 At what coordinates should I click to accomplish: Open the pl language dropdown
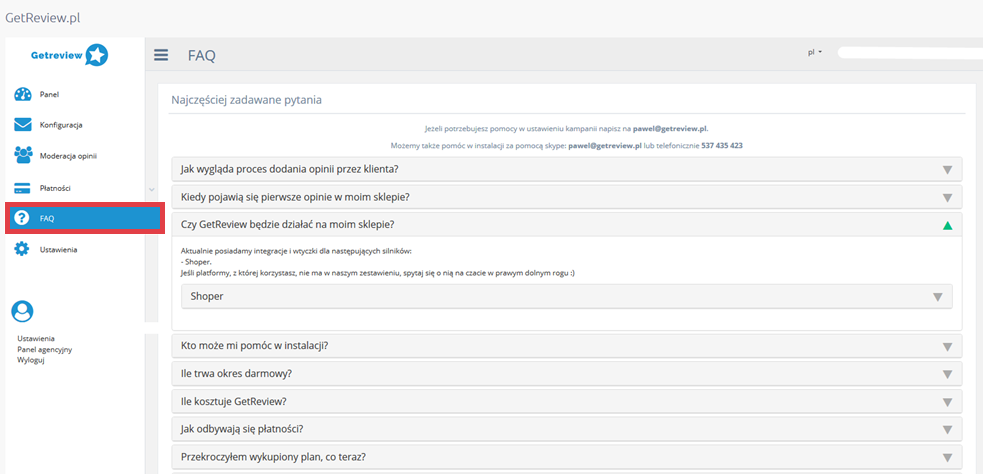pyautogui.click(x=815, y=53)
